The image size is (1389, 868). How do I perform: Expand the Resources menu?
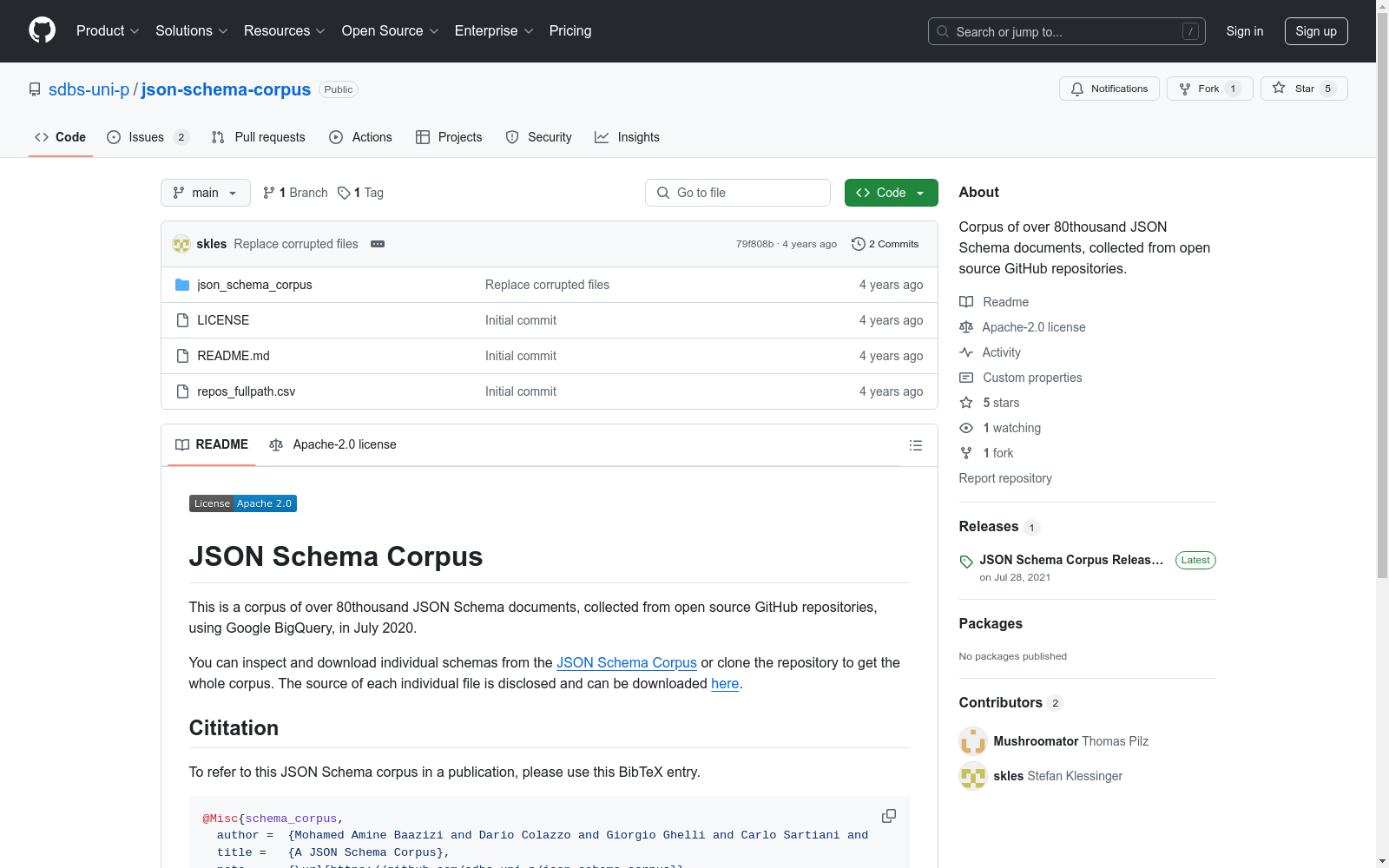pyautogui.click(x=285, y=31)
